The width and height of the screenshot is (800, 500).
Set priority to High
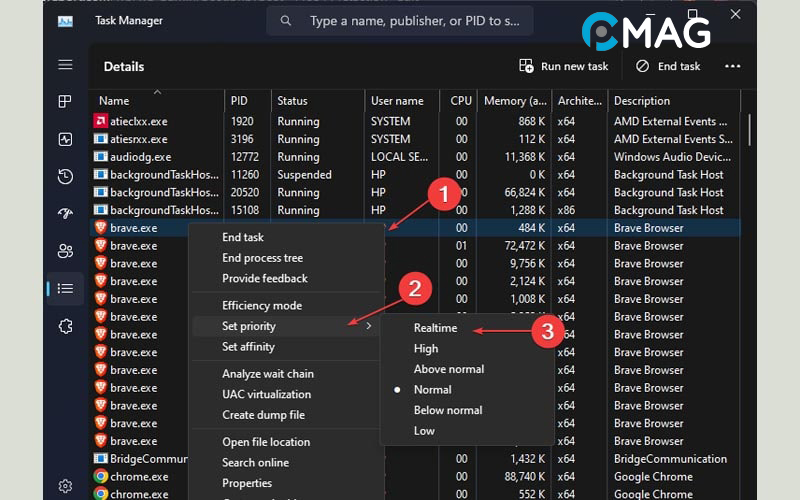click(x=426, y=348)
